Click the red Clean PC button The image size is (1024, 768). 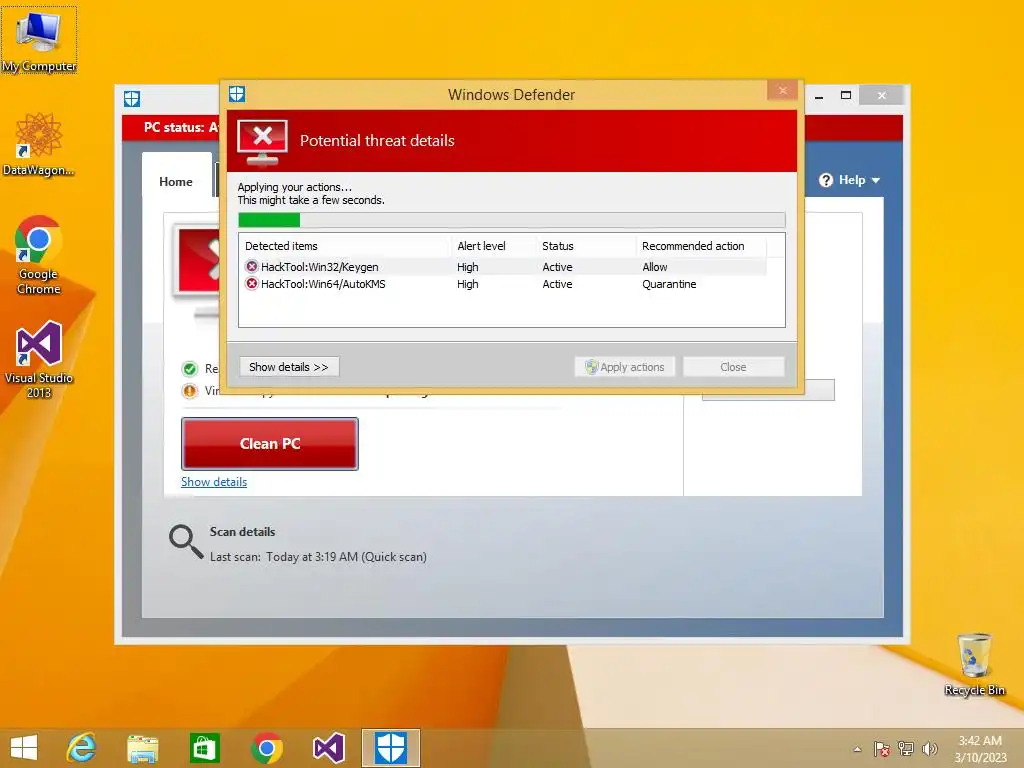270,443
